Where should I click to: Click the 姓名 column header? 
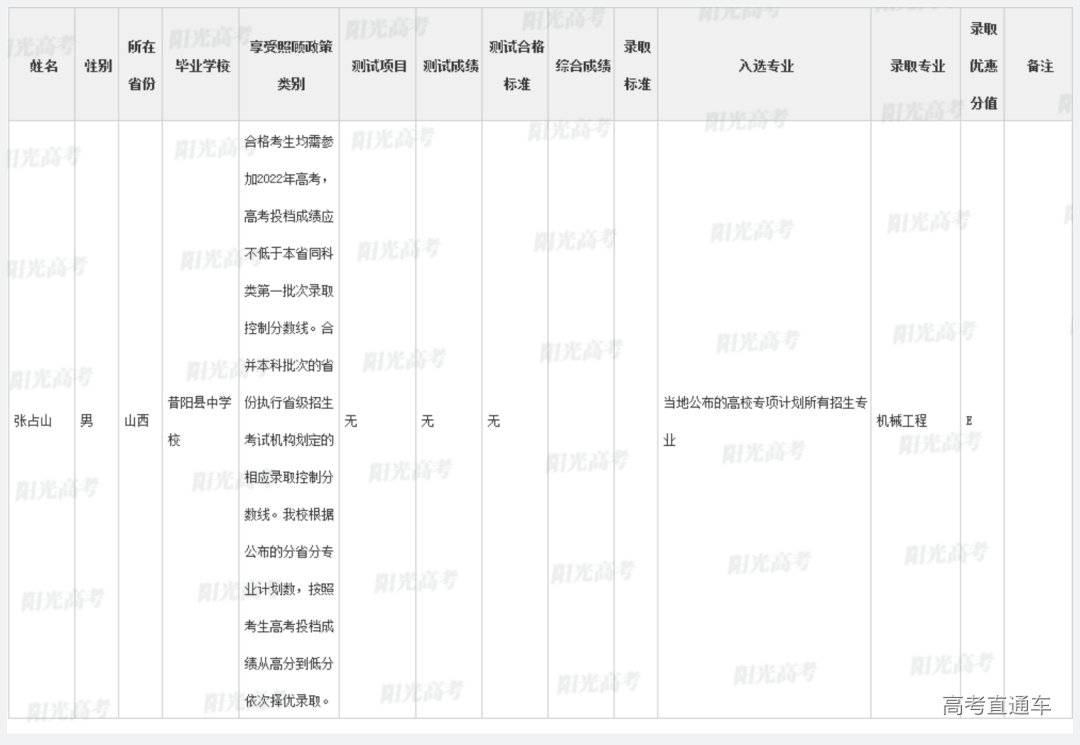tap(44, 66)
